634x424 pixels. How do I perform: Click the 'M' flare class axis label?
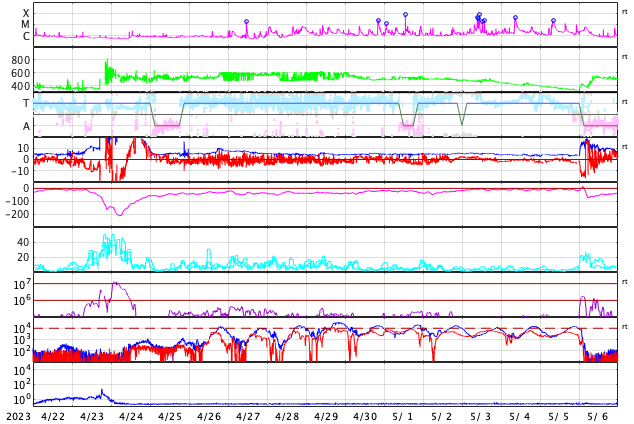(x=25, y=25)
